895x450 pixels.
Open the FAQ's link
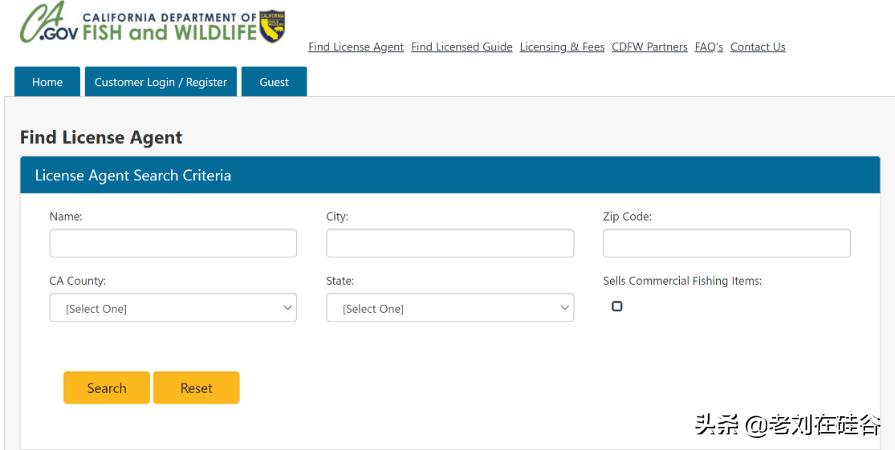tap(708, 47)
